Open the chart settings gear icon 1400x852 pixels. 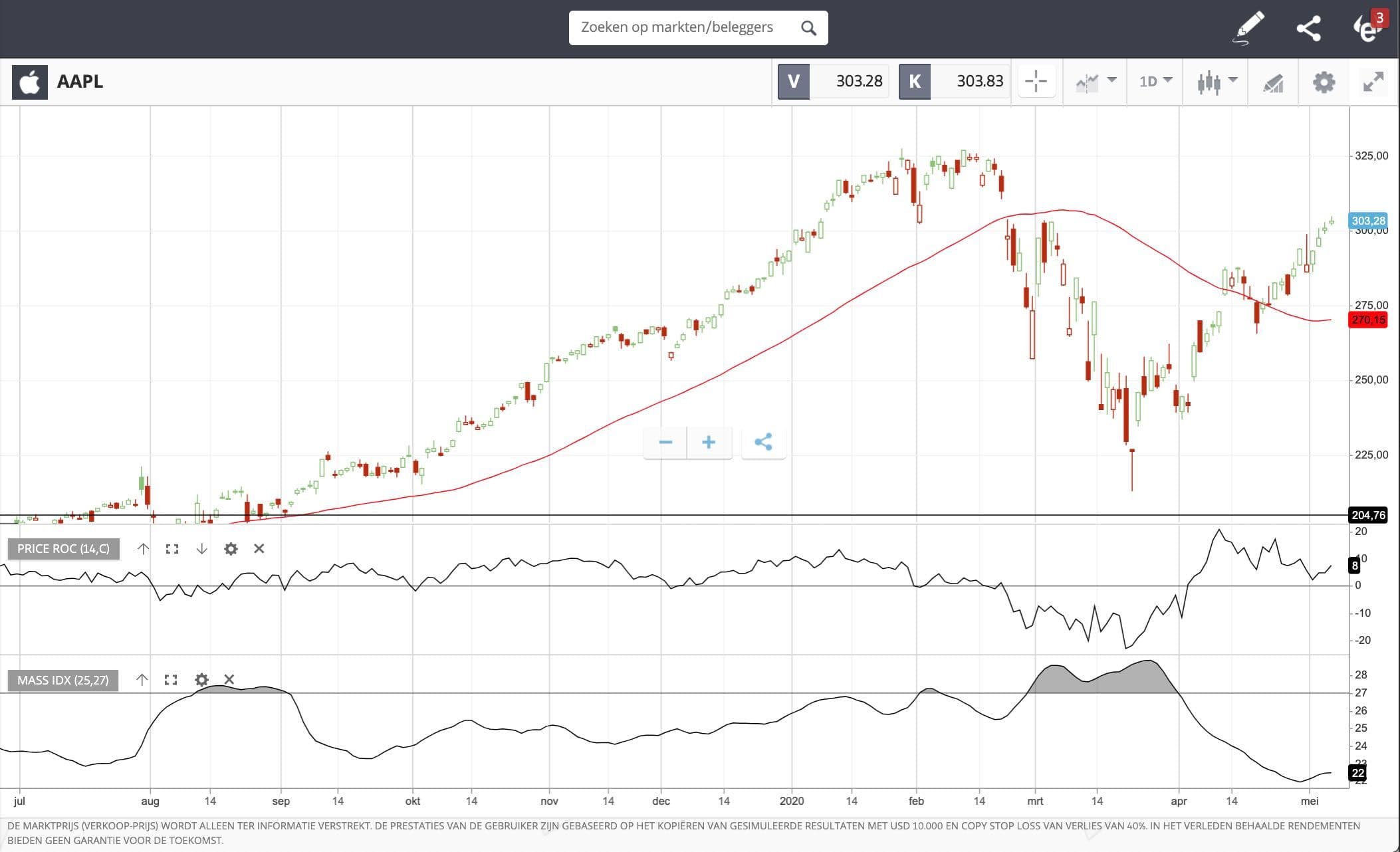pos(1324,82)
